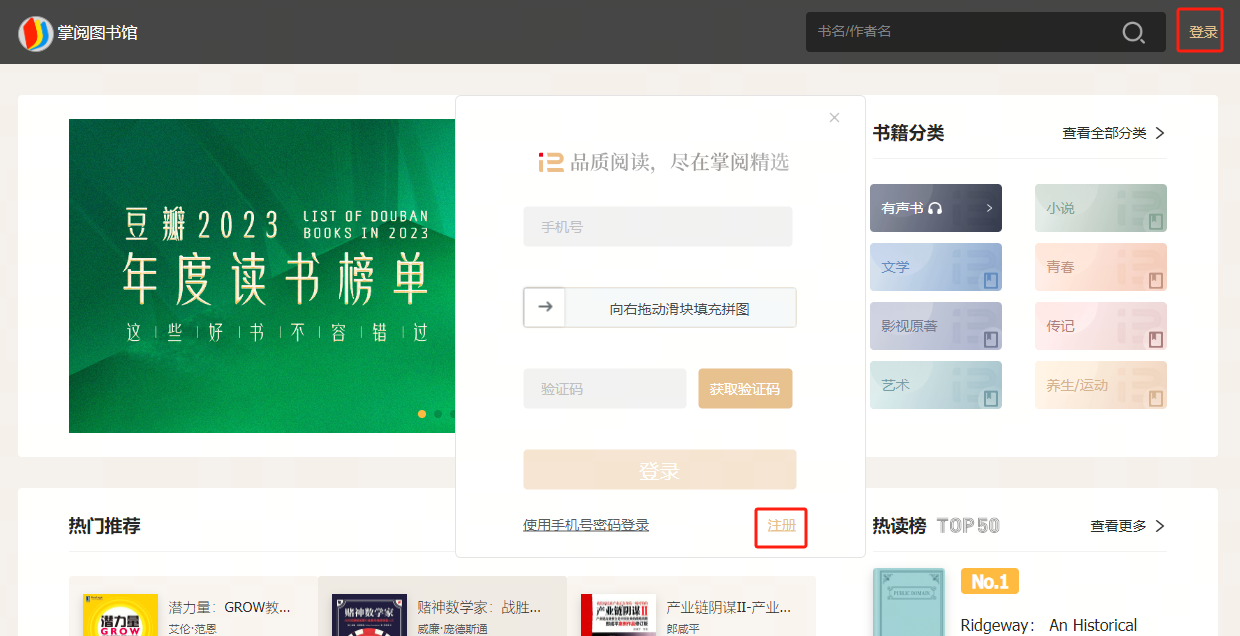Open the 有声书 audiobook category
1240x636 pixels.
[935, 208]
